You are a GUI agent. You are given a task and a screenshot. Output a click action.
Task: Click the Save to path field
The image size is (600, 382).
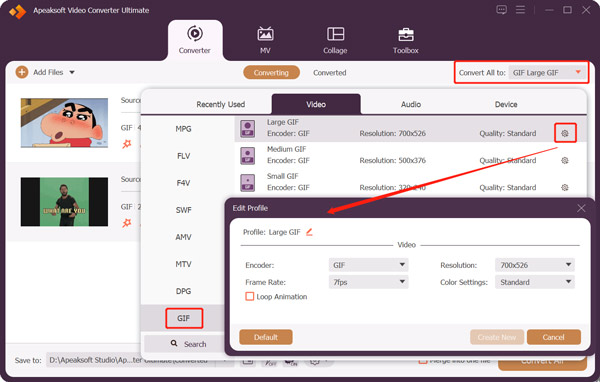tap(130, 360)
